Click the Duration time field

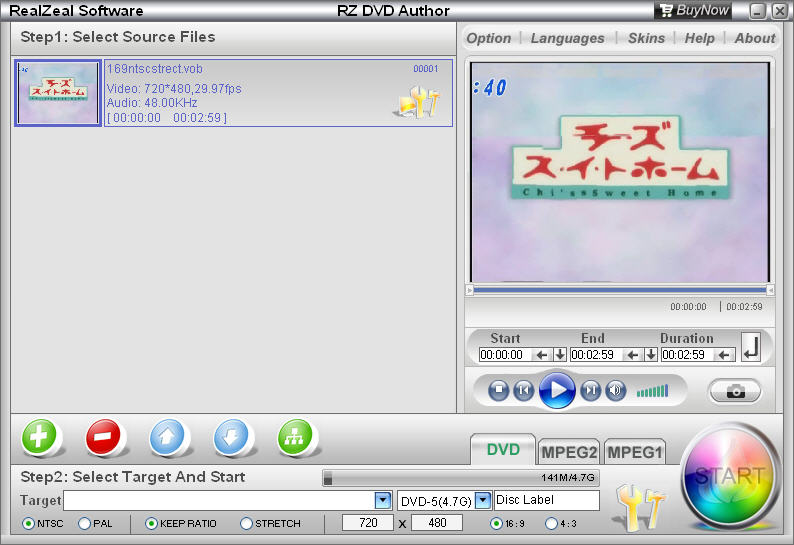coord(688,355)
